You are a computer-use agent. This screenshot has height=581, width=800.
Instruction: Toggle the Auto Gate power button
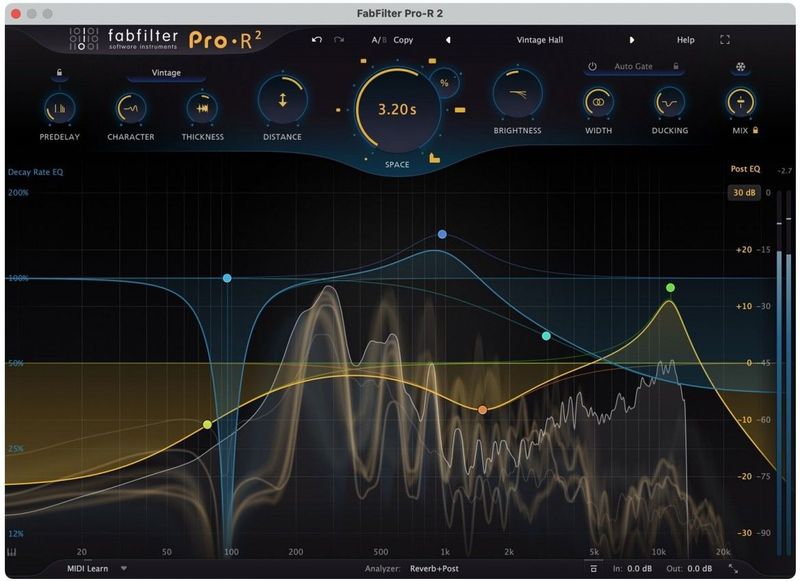pyautogui.click(x=592, y=66)
